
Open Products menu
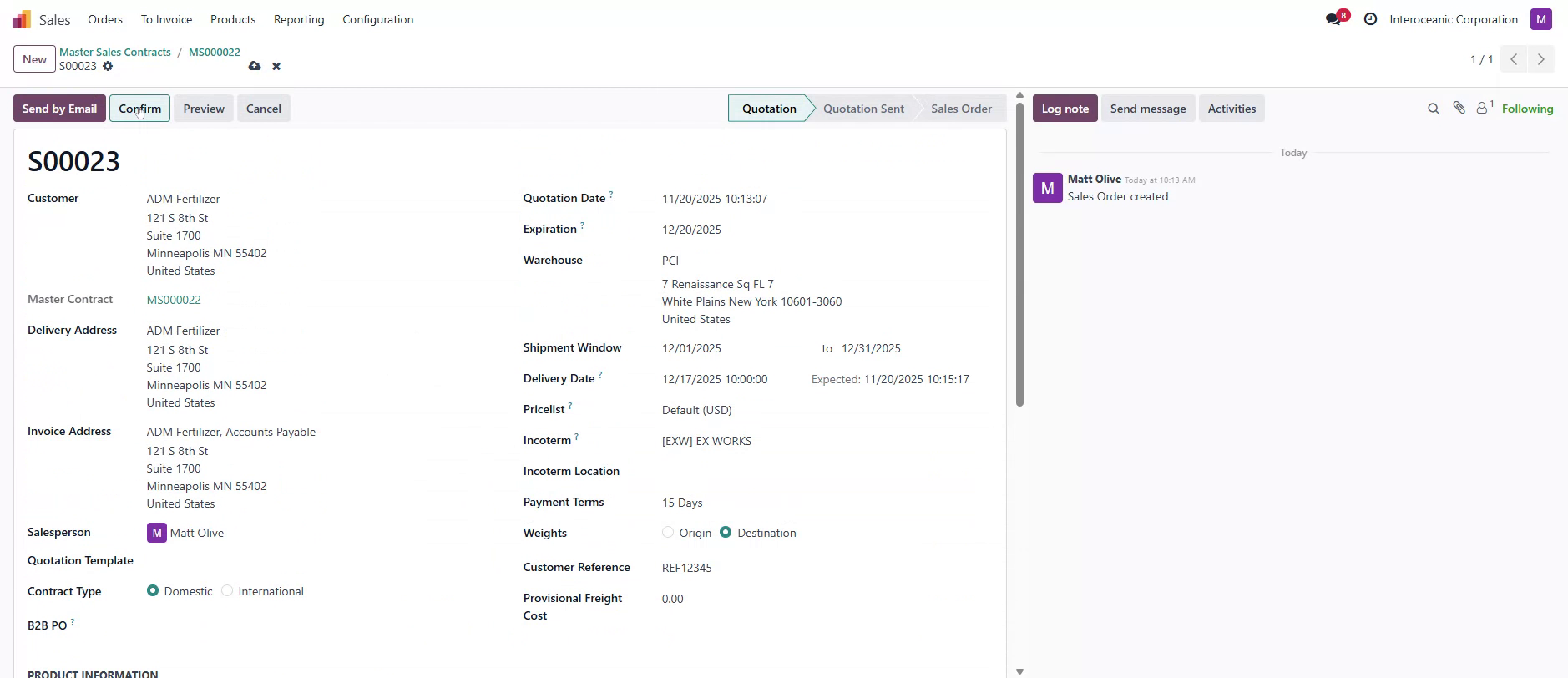tap(233, 19)
